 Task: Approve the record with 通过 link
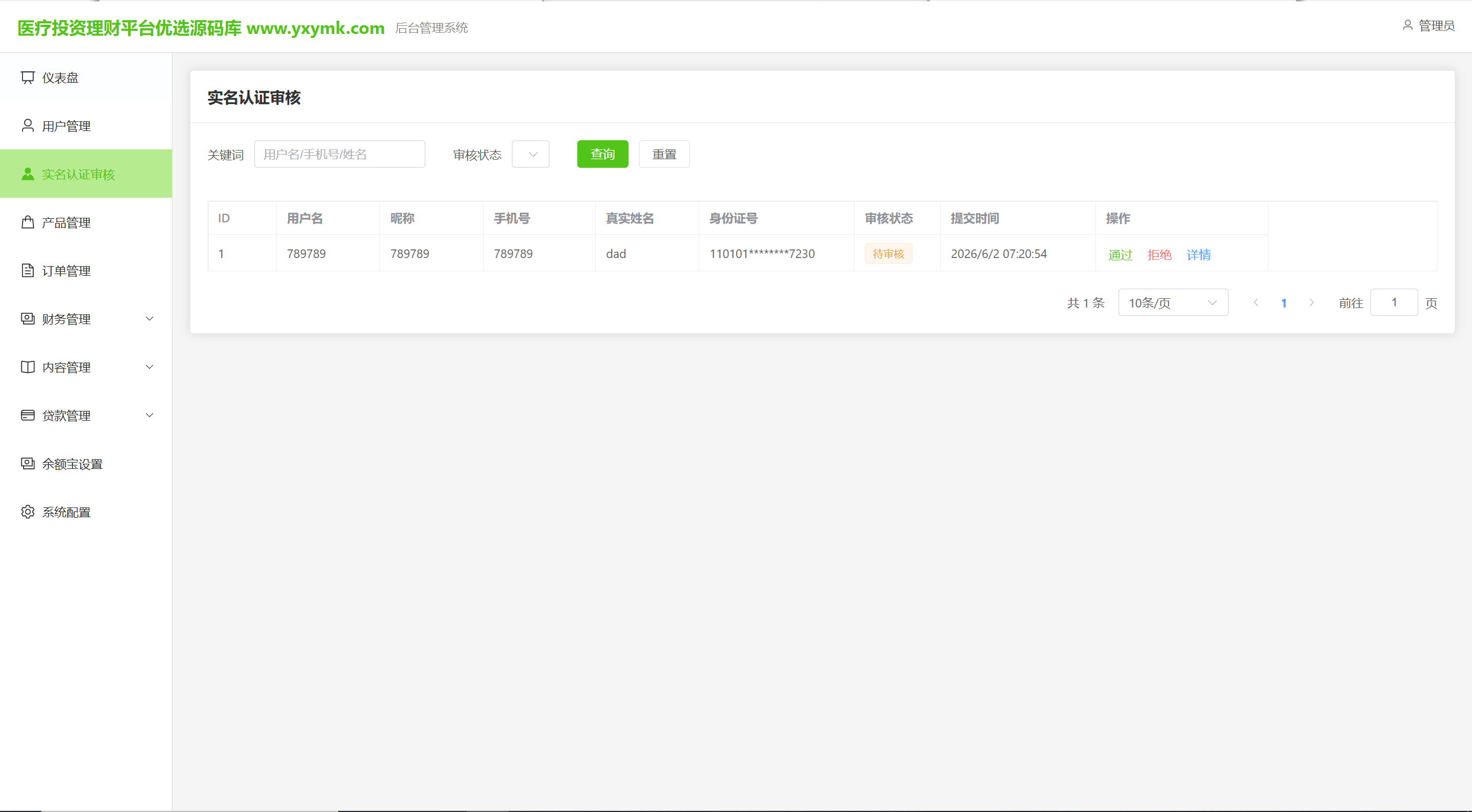[1120, 255]
